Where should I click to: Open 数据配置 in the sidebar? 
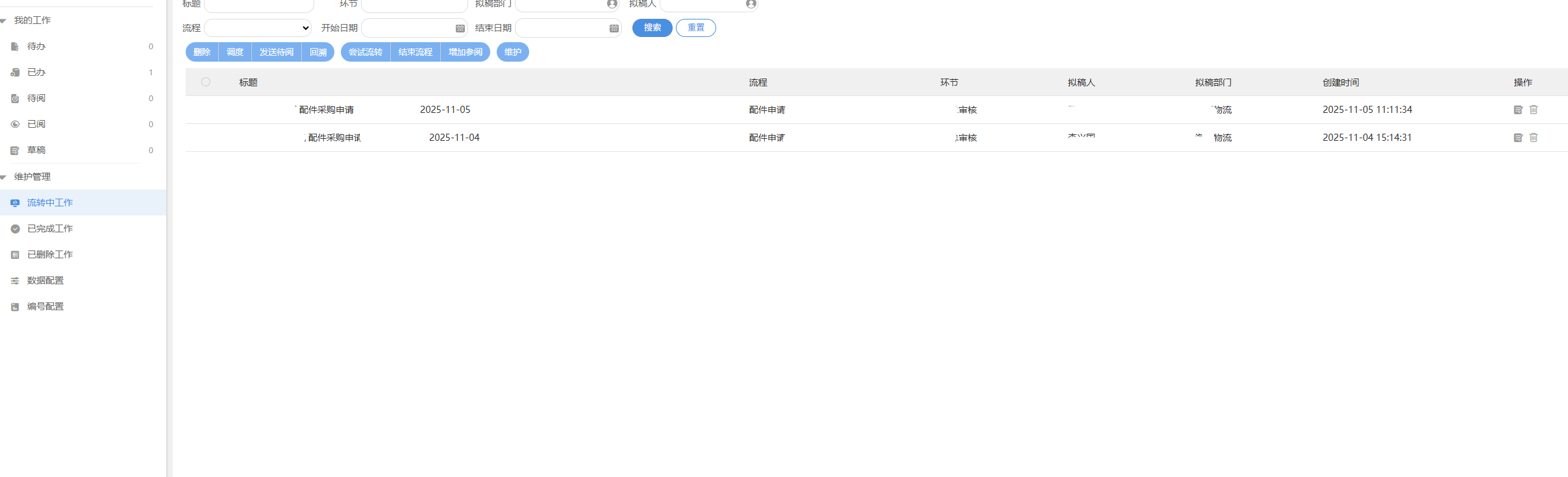coord(45,281)
